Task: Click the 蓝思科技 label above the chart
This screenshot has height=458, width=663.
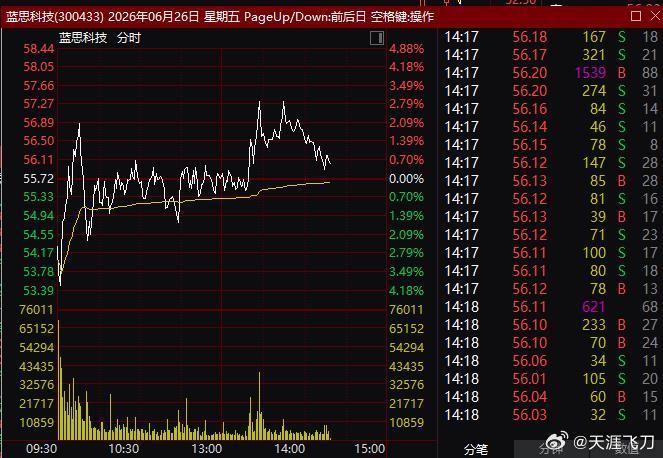Action: [x=83, y=38]
